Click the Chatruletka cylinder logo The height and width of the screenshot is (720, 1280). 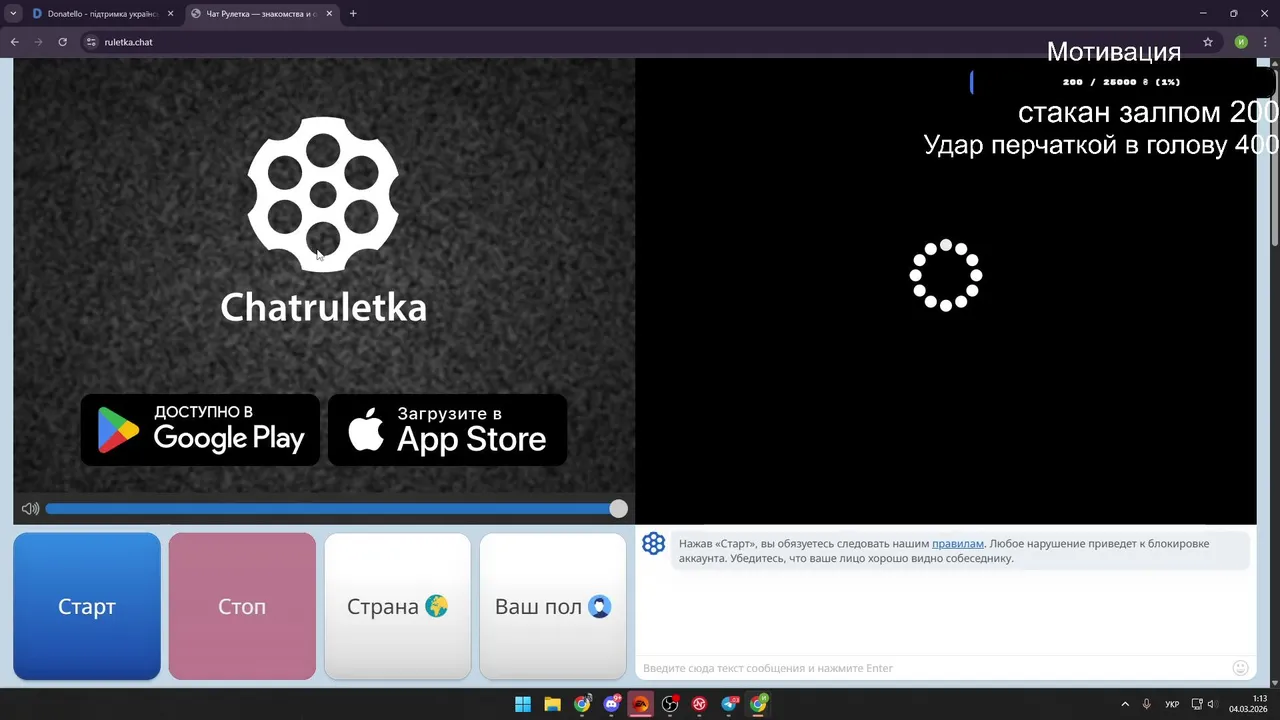[x=323, y=194]
